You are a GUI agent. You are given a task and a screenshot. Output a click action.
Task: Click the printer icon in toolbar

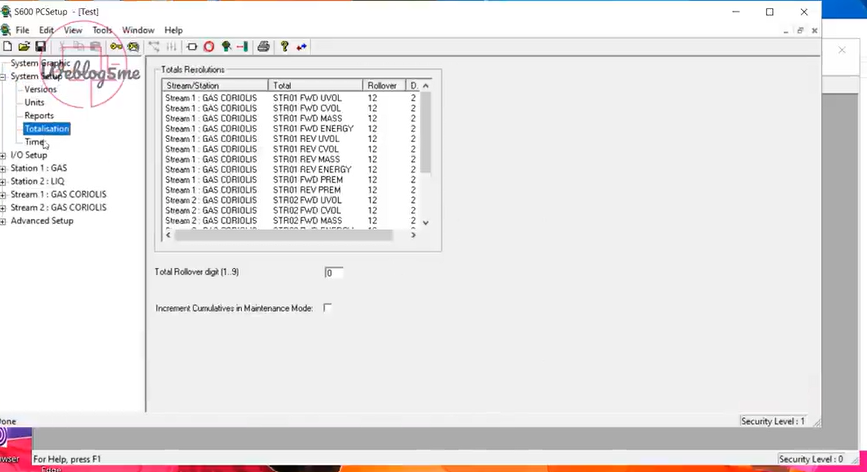263,47
